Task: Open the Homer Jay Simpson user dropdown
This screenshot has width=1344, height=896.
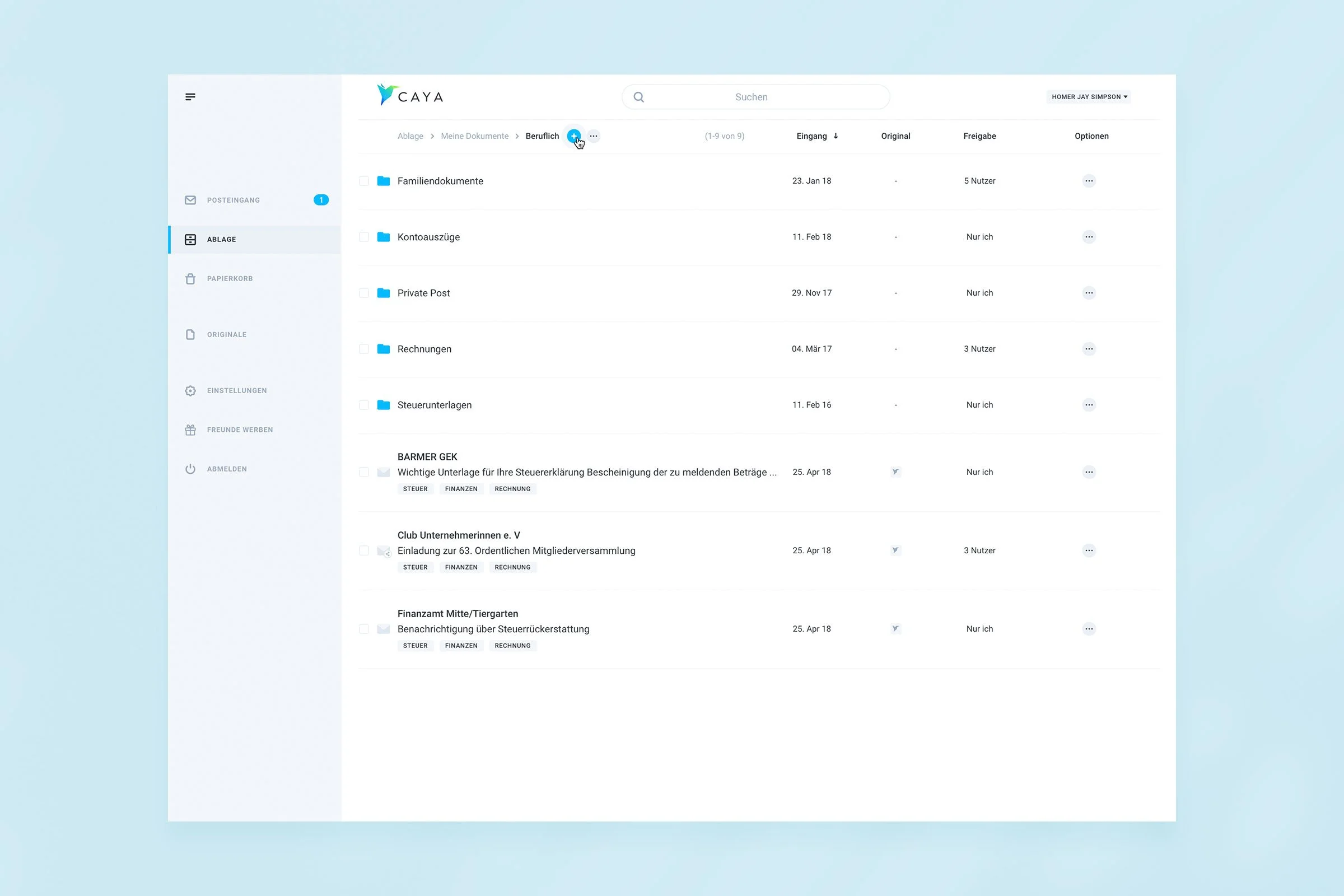Action: point(1089,96)
